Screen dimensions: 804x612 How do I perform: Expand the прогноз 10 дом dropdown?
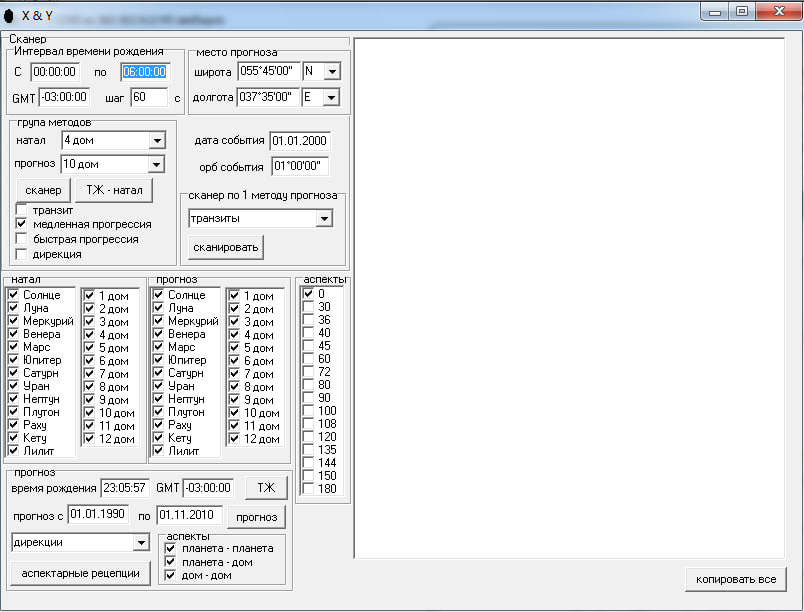156,165
